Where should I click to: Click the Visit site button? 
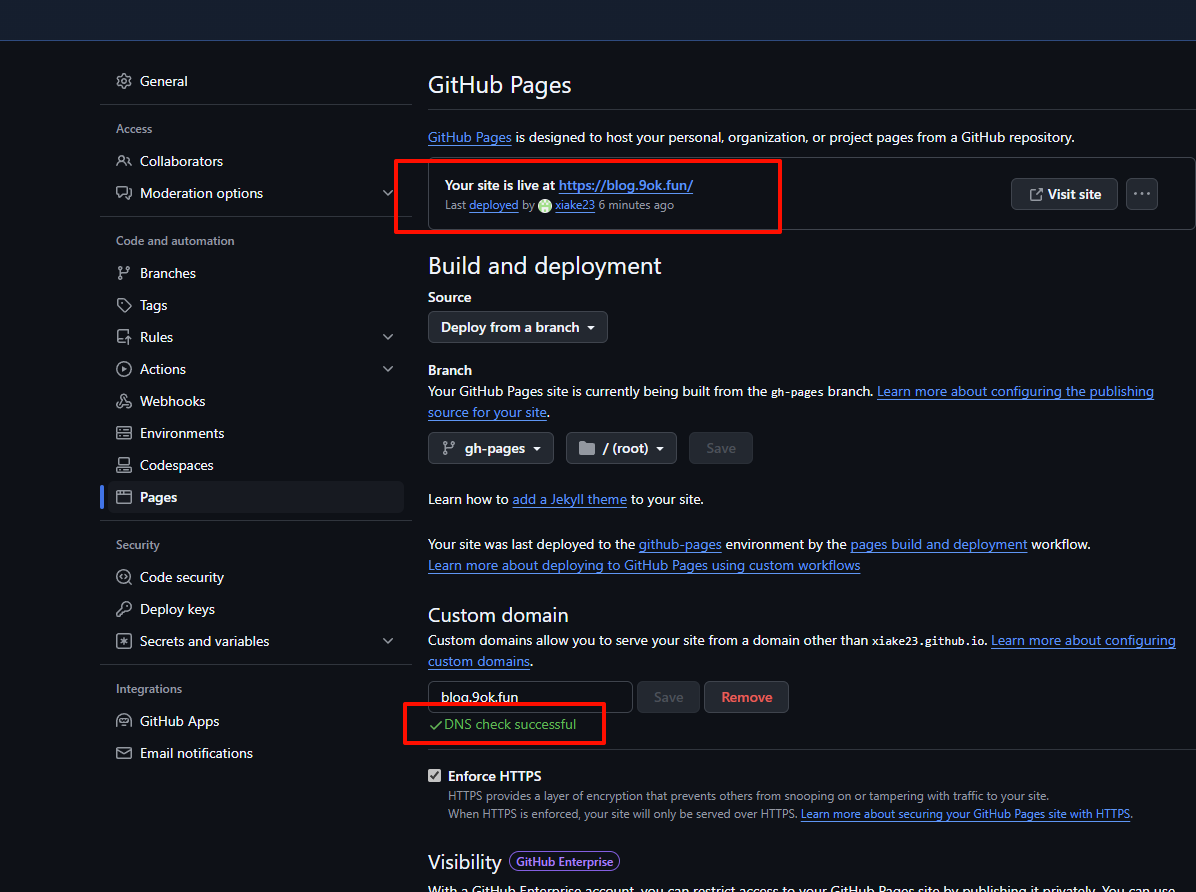[1064, 194]
